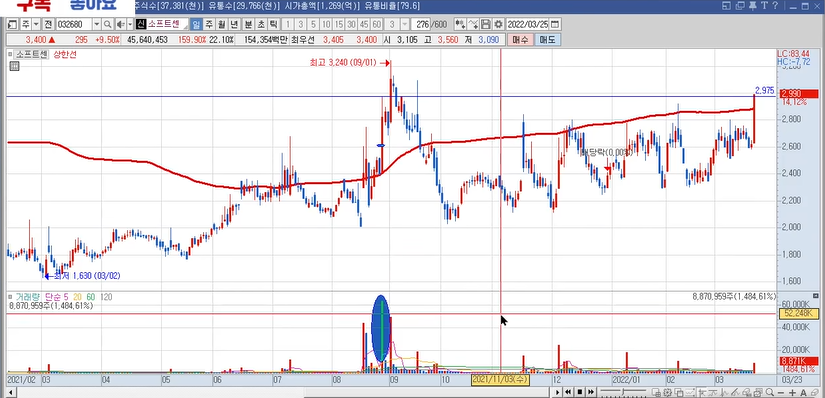This screenshot has height=398, width=825.
Task: Click the fast-forward button in bottom toolbar
Action: point(591,392)
